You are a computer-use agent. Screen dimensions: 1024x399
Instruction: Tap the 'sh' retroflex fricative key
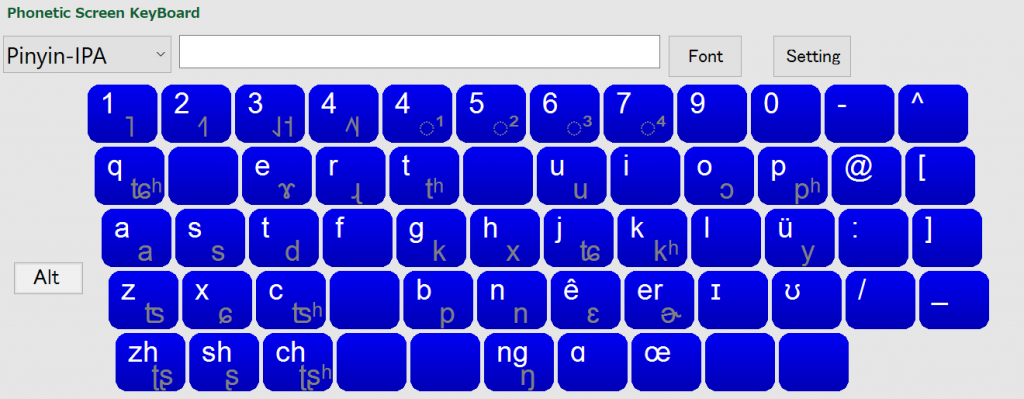(224, 362)
